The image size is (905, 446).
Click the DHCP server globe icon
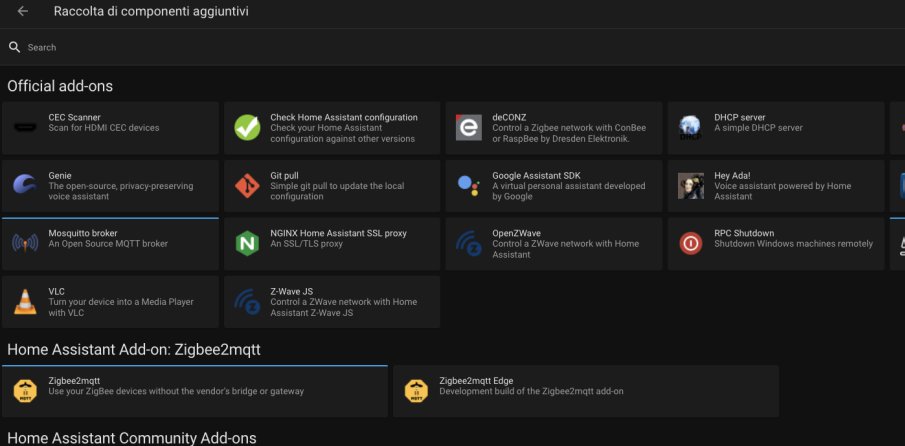[x=690, y=128]
